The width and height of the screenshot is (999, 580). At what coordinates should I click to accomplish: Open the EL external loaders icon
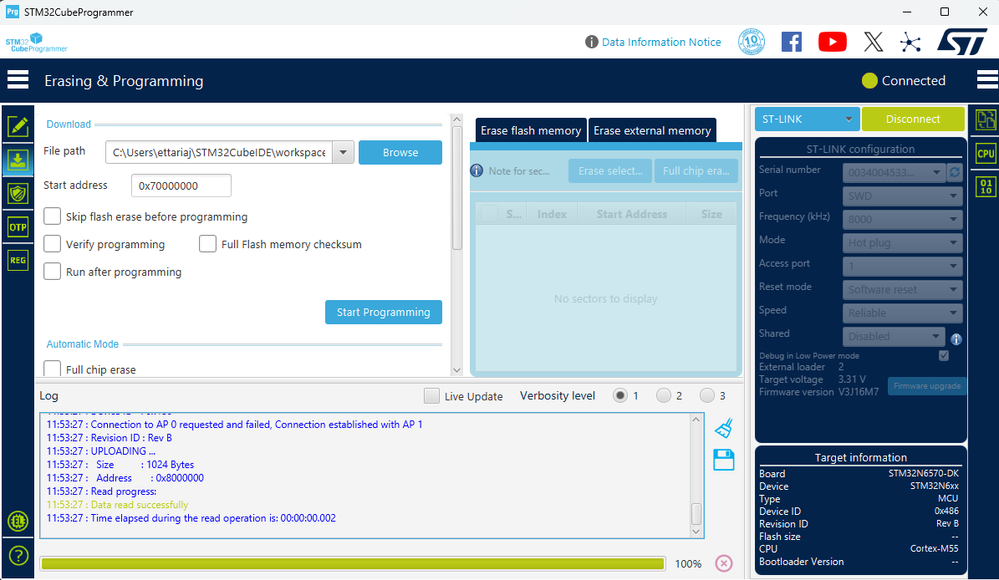(x=18, y=521)
